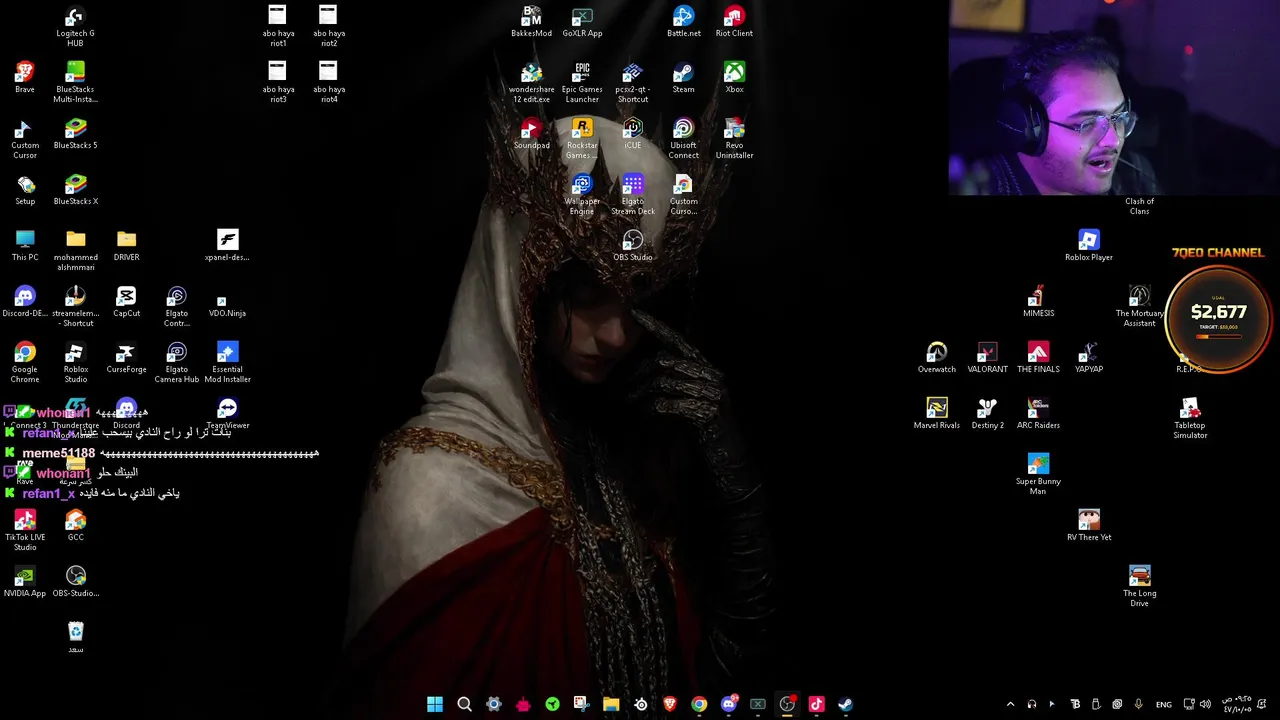Select the GoXLR App desktop shortcut

582,22
